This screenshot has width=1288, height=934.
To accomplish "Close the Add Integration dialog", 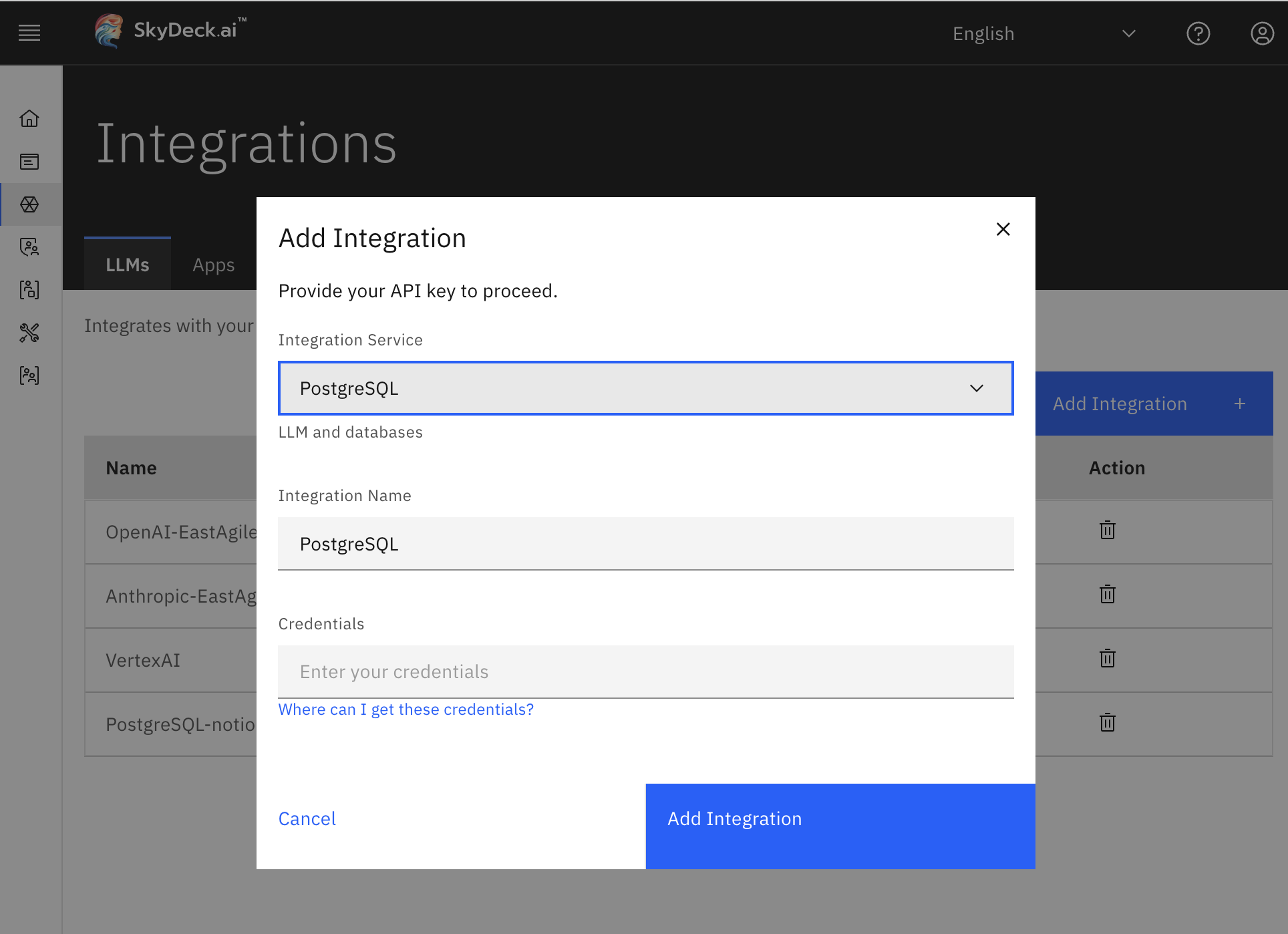I will click(1002, 229).
